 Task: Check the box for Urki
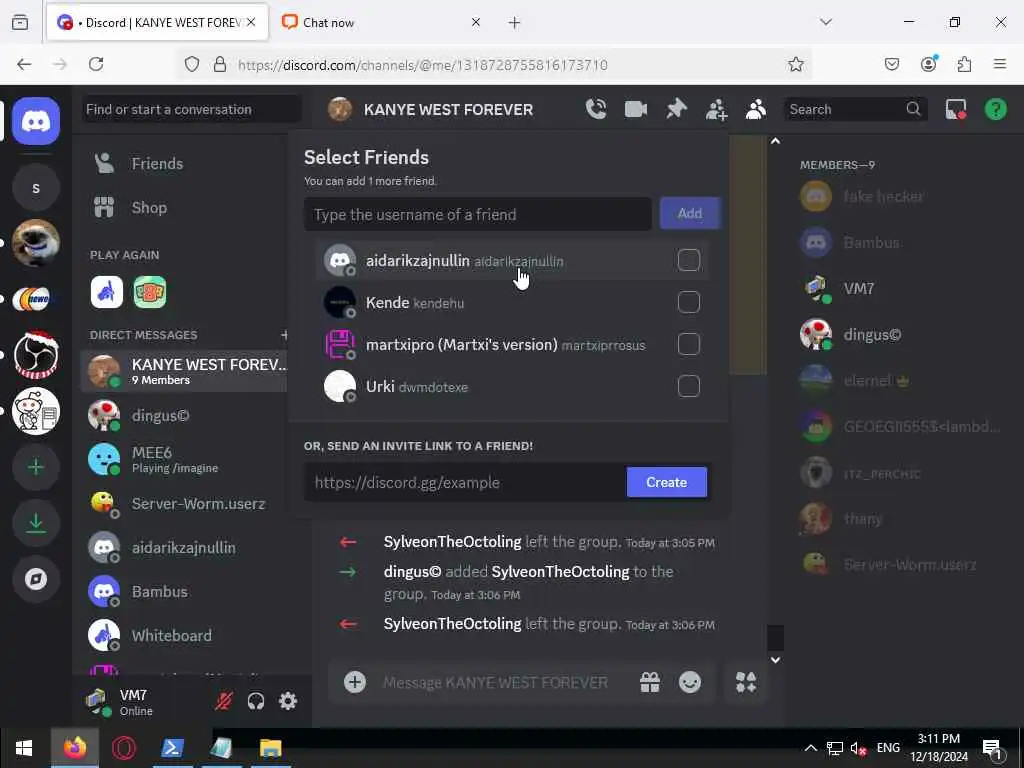[688, 386]
